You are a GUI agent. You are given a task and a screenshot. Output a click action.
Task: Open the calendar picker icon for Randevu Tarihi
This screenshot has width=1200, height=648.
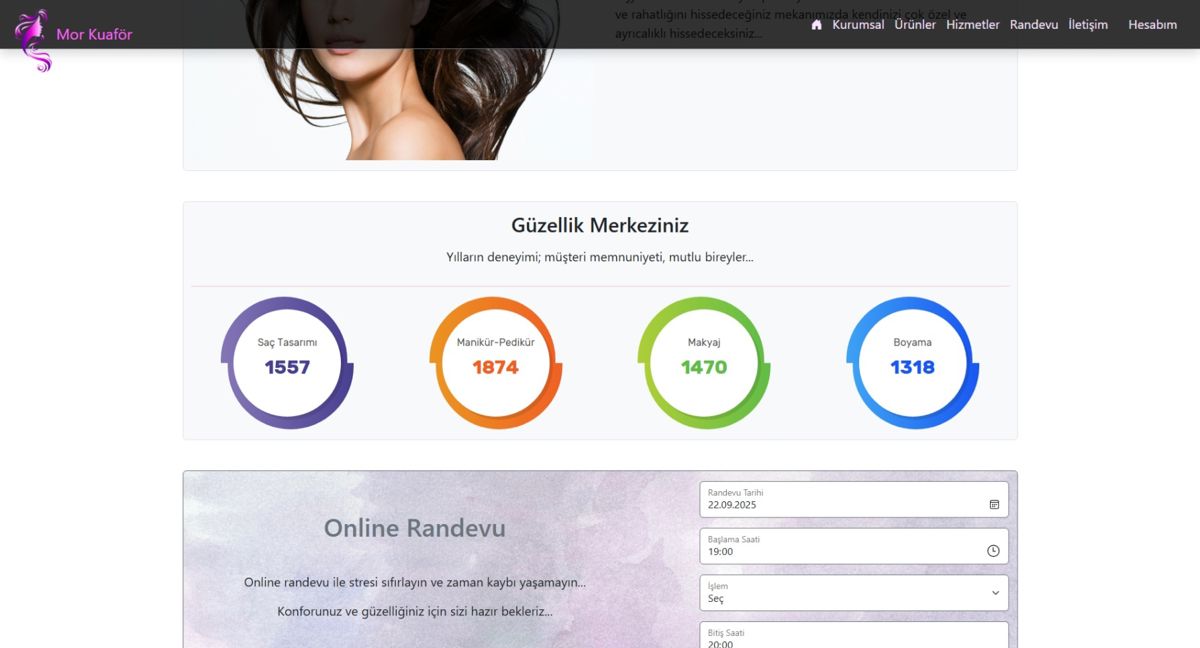click(994, 505)
